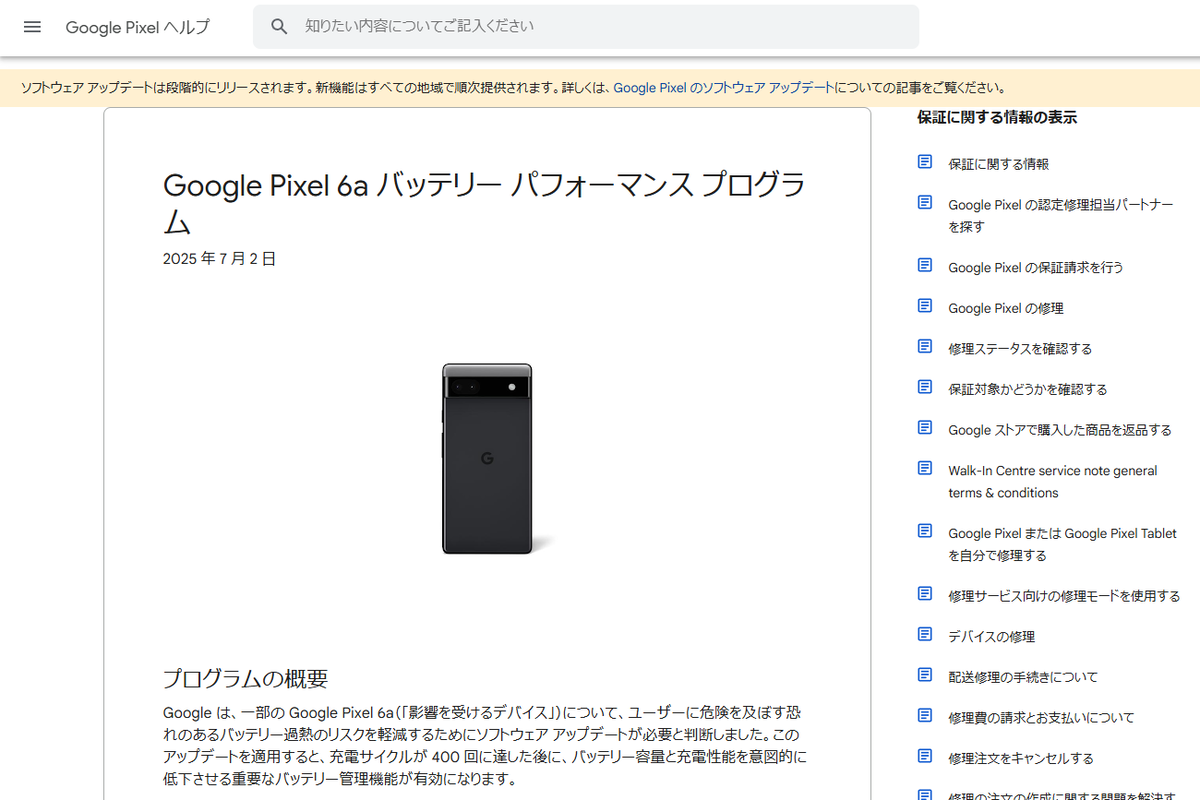This screenshot has width=1200, height=800.
Task: Open Google Pixel の保証請求を行う article
Action: [1036, 267]
